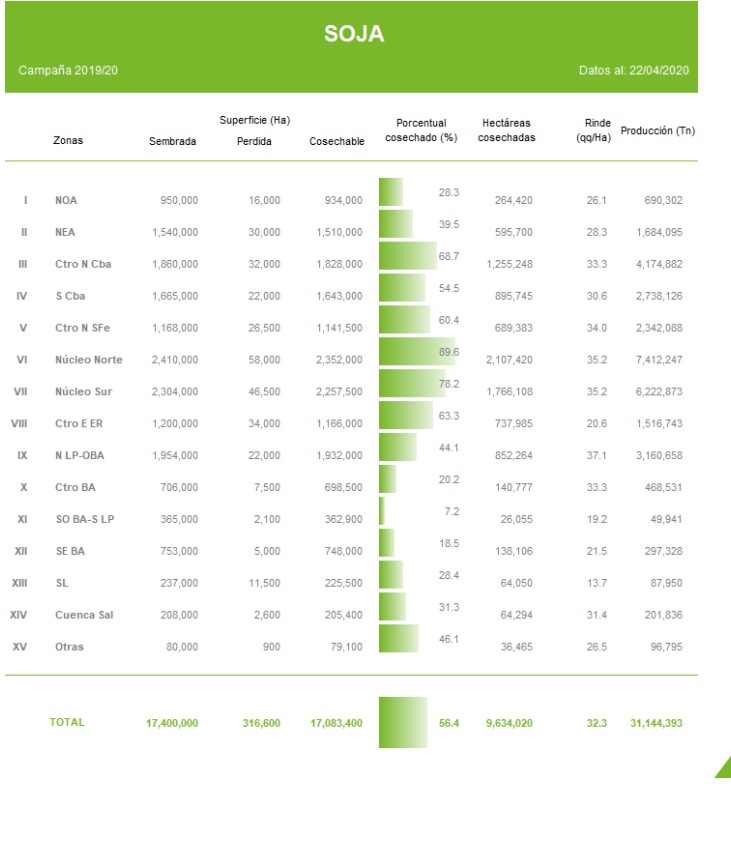731x844 pixels.
Task: Click the Producción (Tn) column header
Action: pos(657,131)
